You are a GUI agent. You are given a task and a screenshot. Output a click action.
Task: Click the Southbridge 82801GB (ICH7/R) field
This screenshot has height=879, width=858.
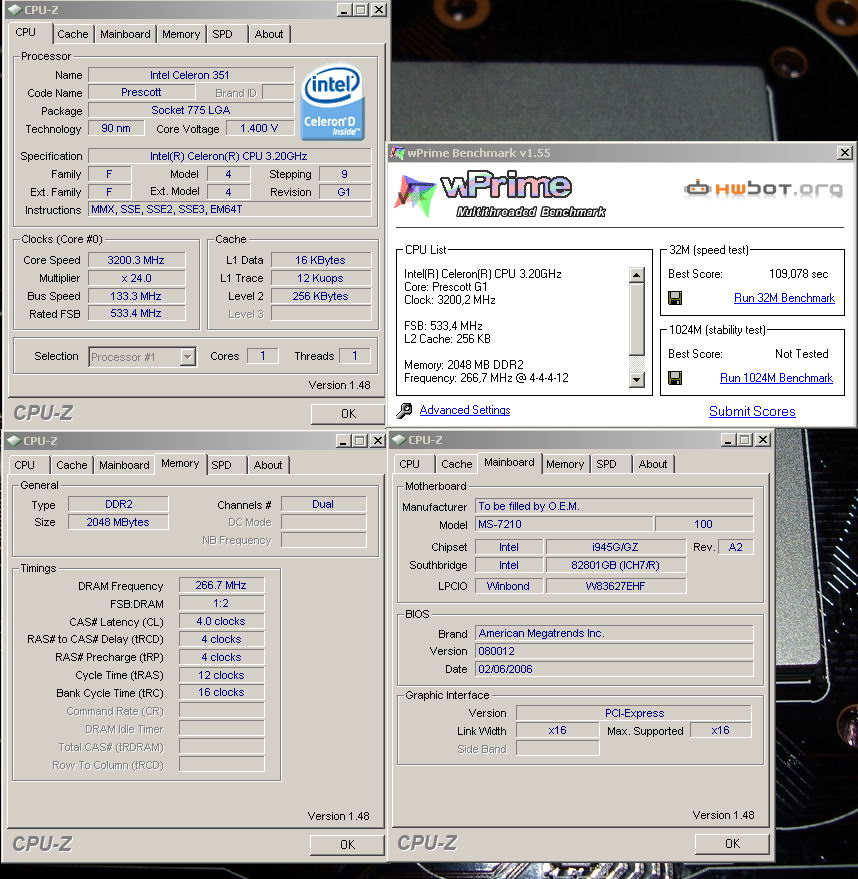616,565
